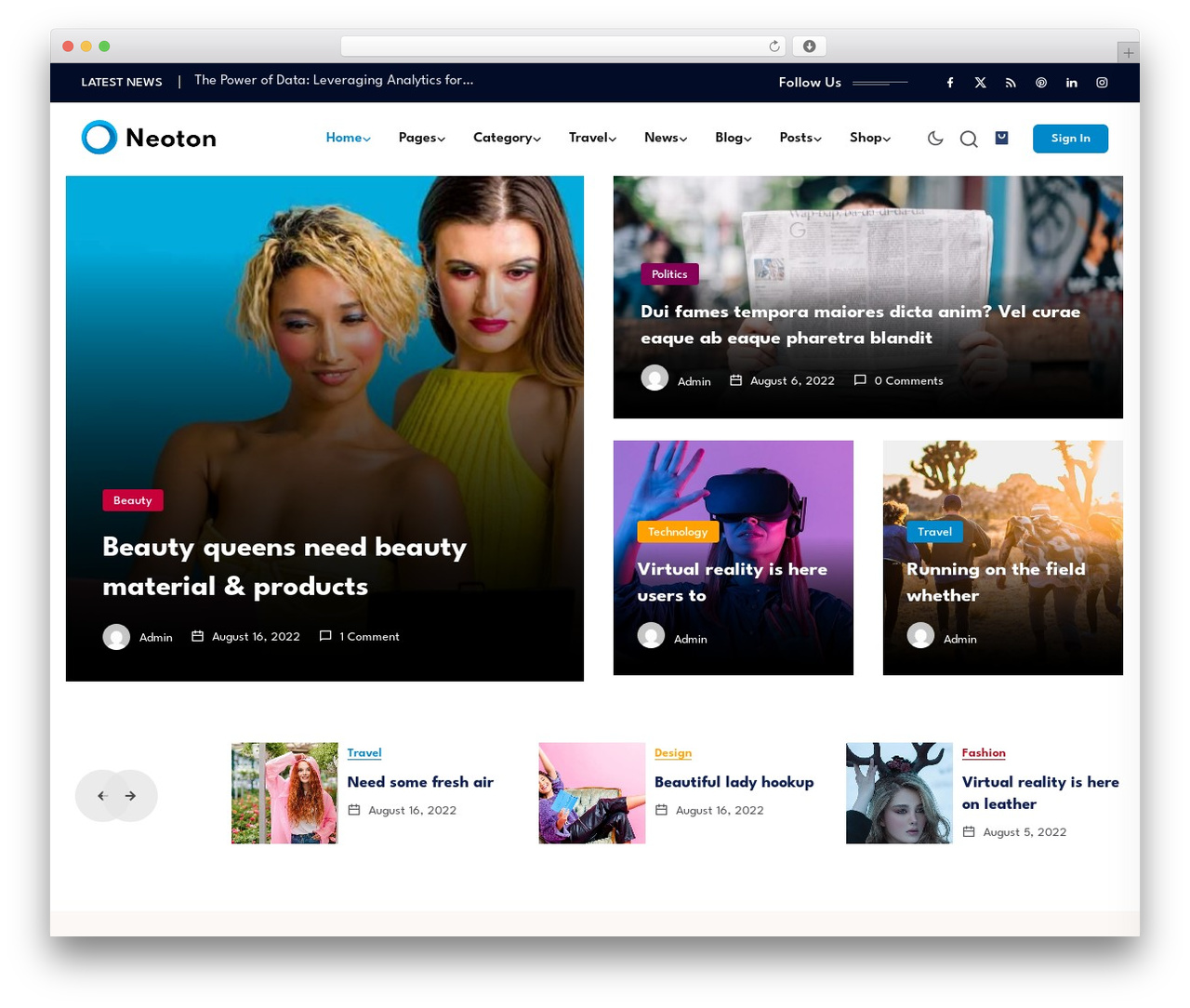1190x1008 pixels.
Task: Click the blue Travel tag on Running post
Action: [x=934, y=532]
